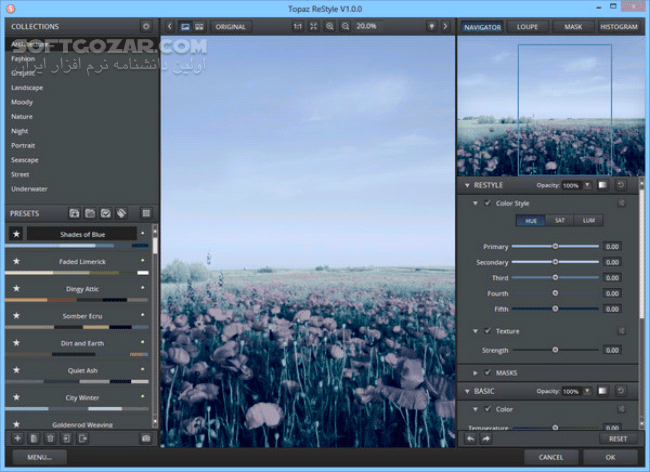Toggle the Color Style checkbox
Image resolution: width=650 pixels, height=472 pixels.
(488, 203)
